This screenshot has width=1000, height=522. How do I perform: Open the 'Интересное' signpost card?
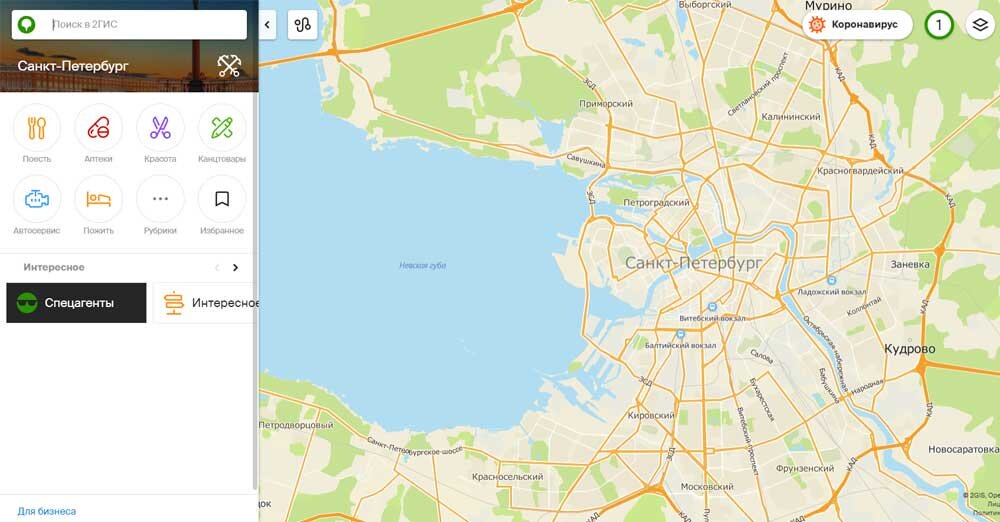(x=207, y=302)
